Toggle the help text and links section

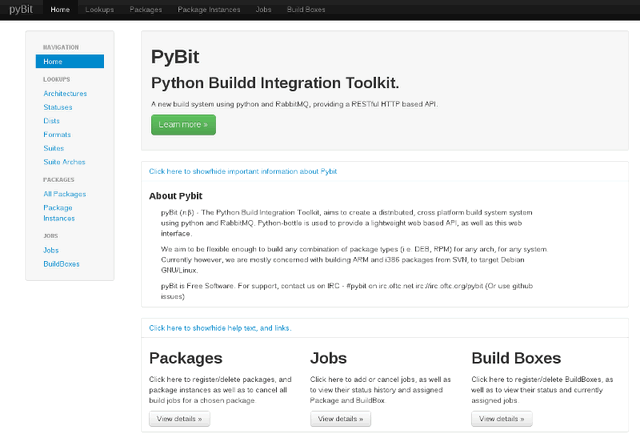pos(220,328)
